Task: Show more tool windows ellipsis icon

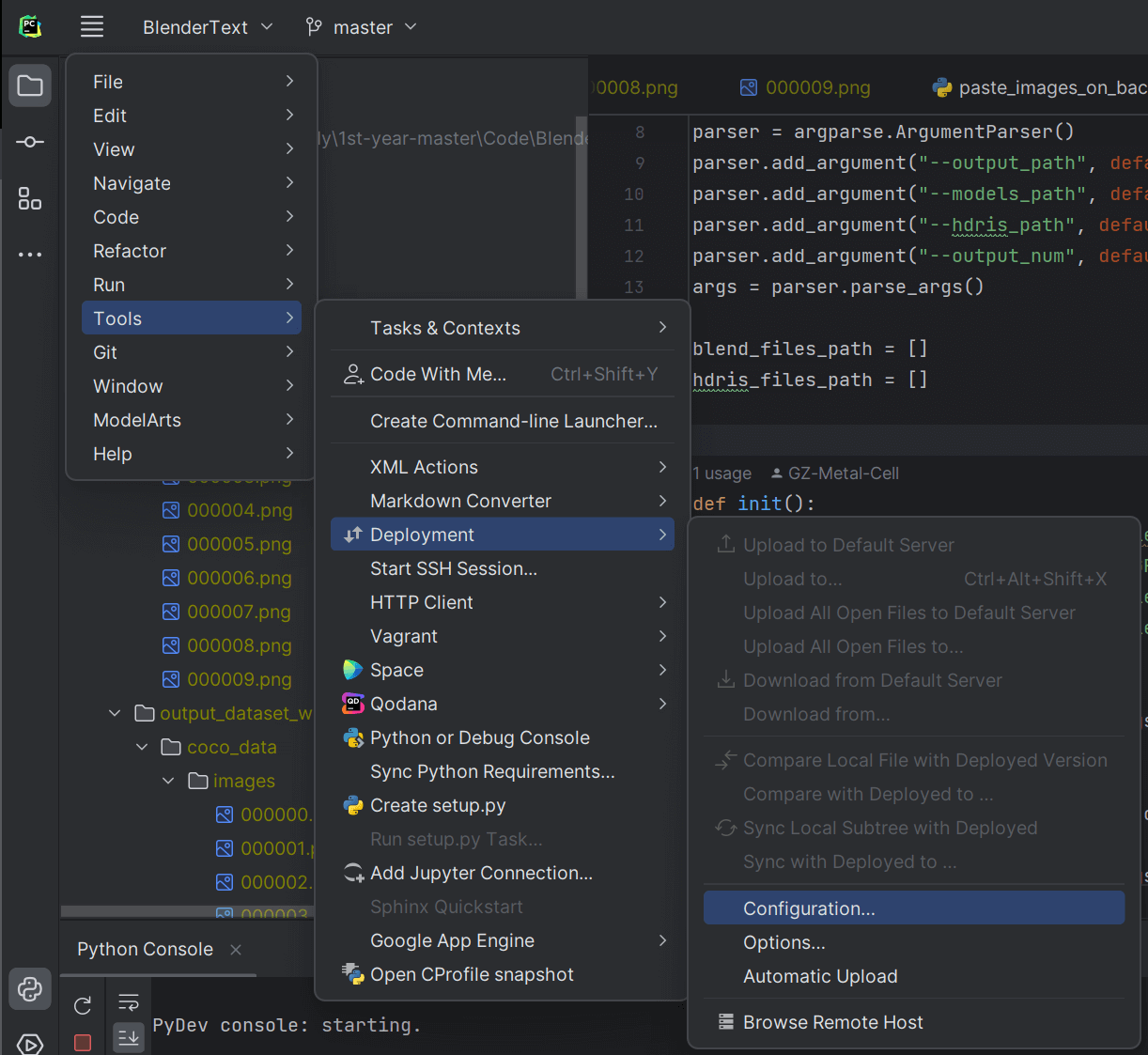Action: [30, 255]
